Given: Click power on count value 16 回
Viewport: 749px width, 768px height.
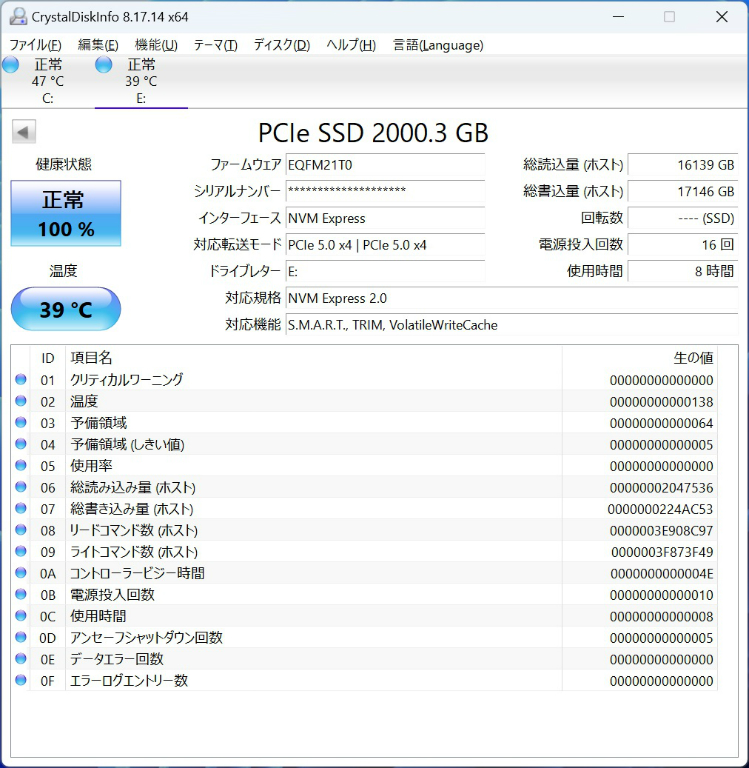Looking at the screenshot, I should click(683, 244).
